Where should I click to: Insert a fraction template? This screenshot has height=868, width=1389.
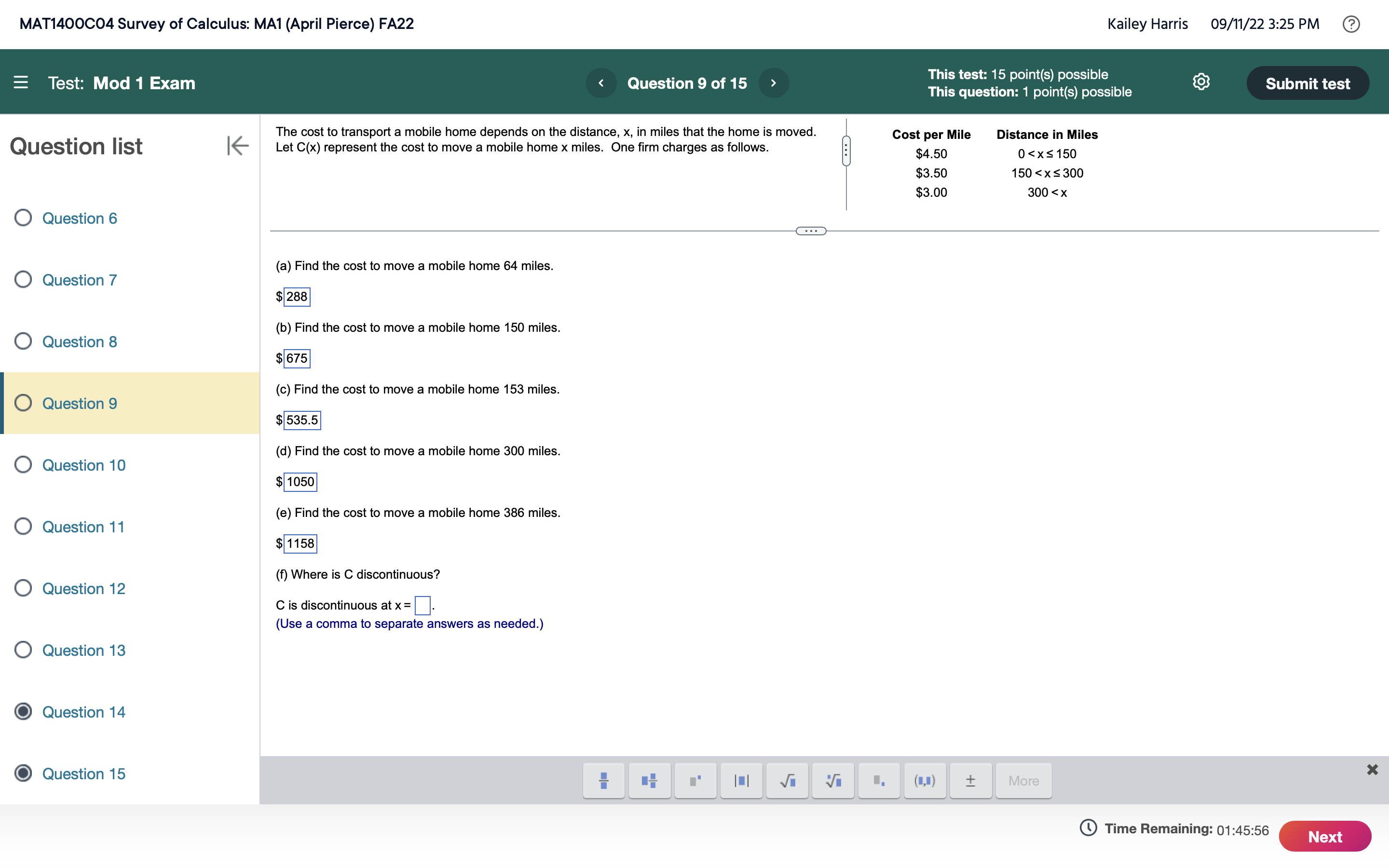tap(603, 780)
